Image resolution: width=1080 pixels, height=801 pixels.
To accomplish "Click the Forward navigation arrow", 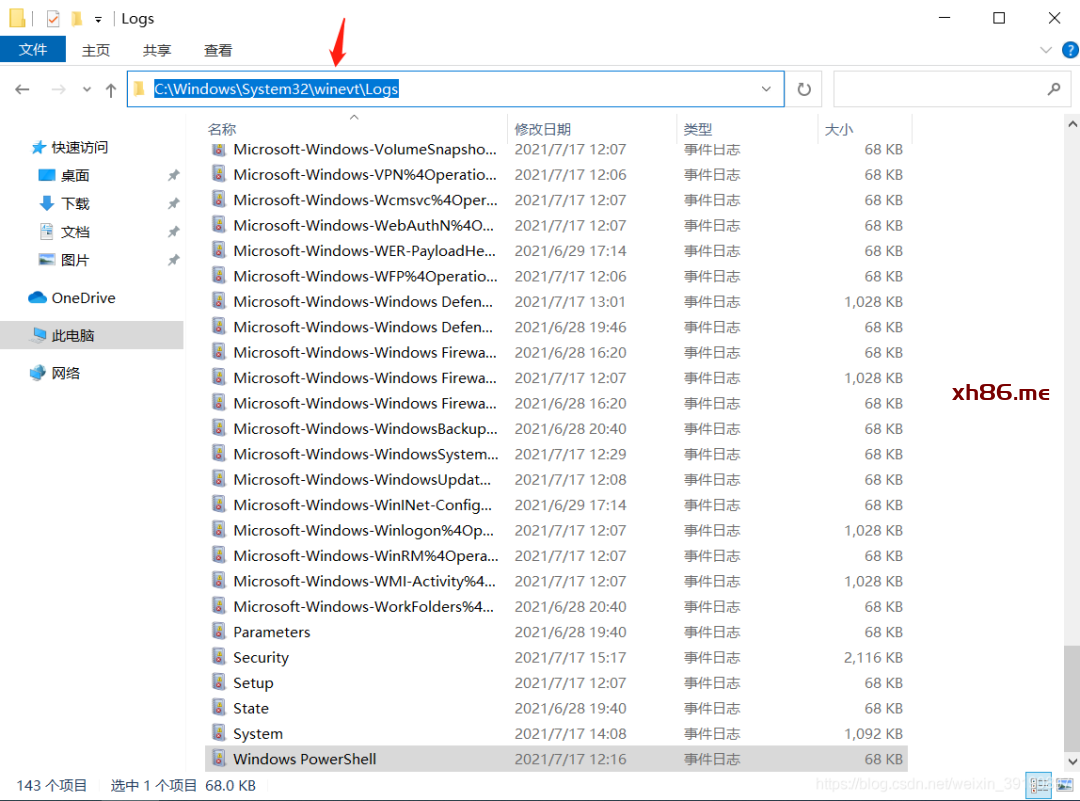I will coord(59,90).
